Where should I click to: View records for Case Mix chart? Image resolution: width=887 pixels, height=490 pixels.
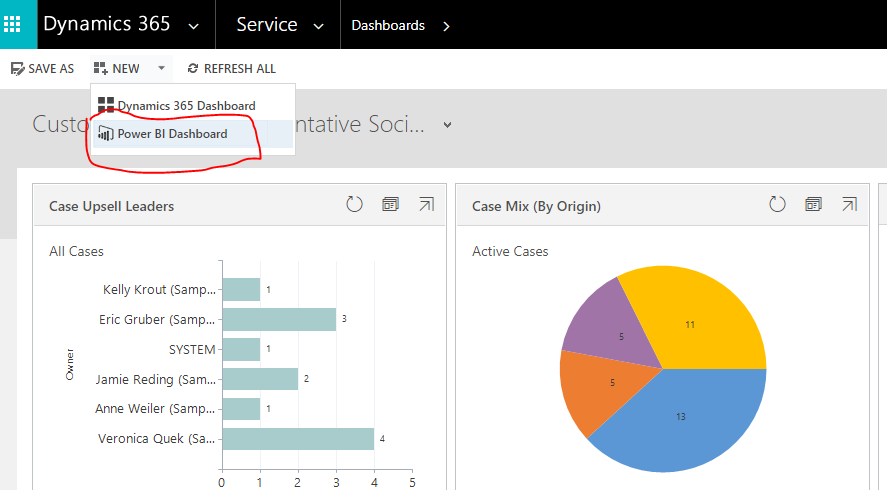(x=813, y=204)
